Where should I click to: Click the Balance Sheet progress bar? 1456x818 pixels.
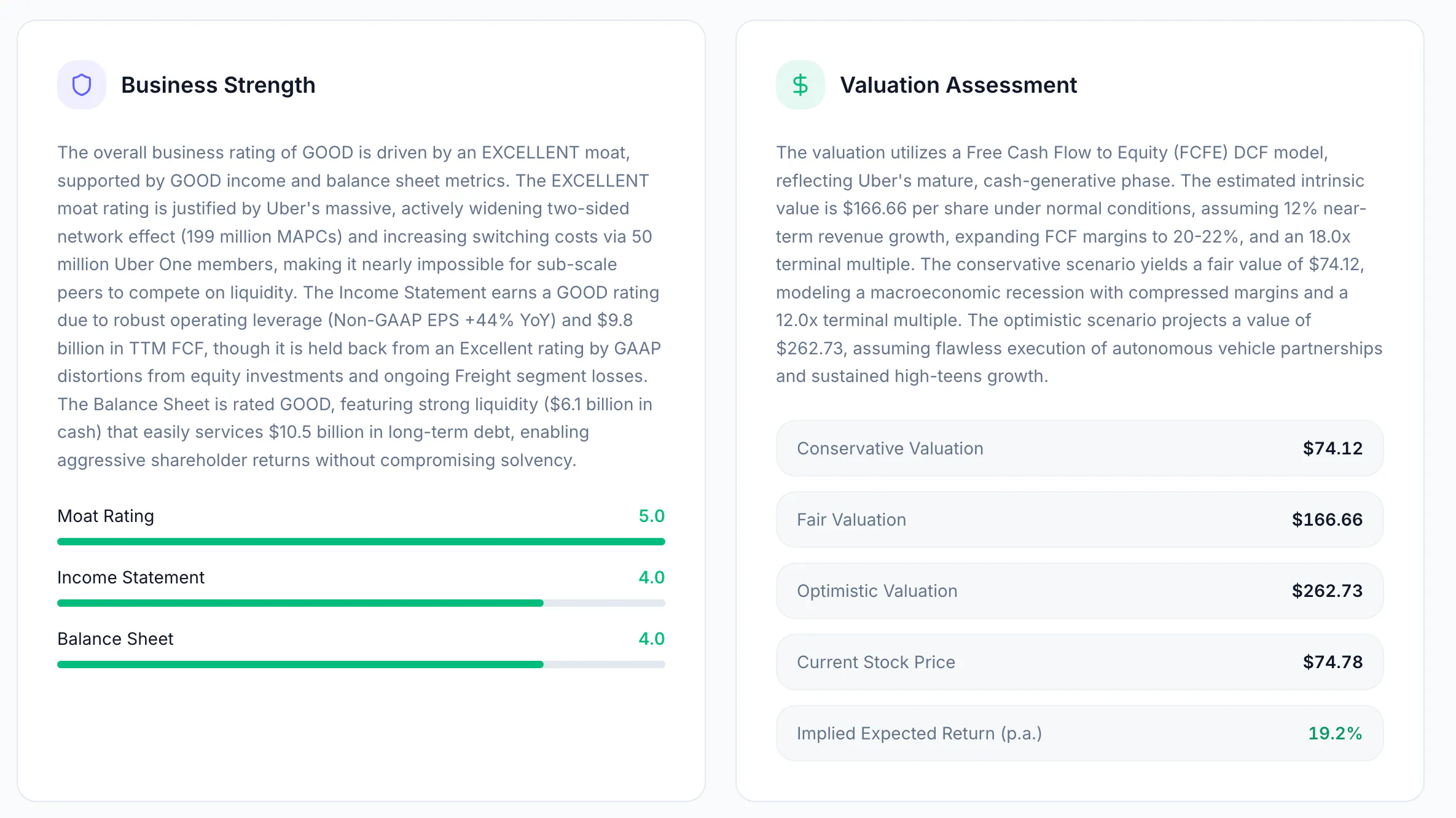[x=361, y=664]
